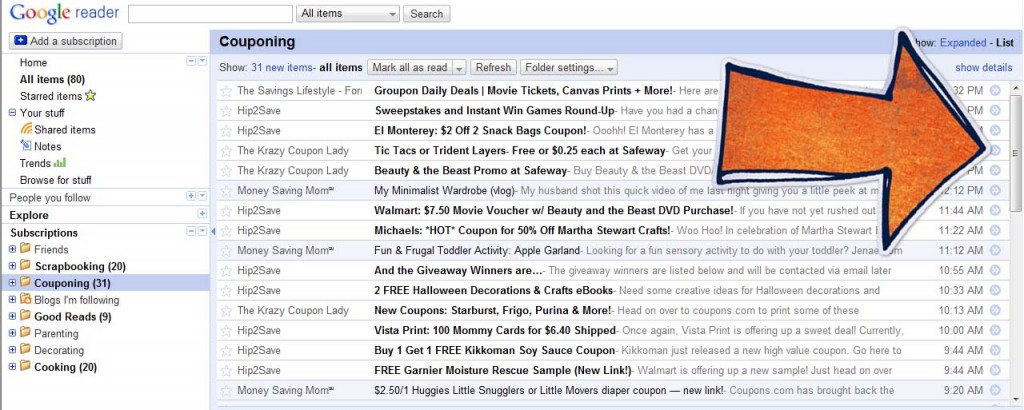Click in the search text field
The height and width of the screenshot is (410, 1024).
click(210, 14)
